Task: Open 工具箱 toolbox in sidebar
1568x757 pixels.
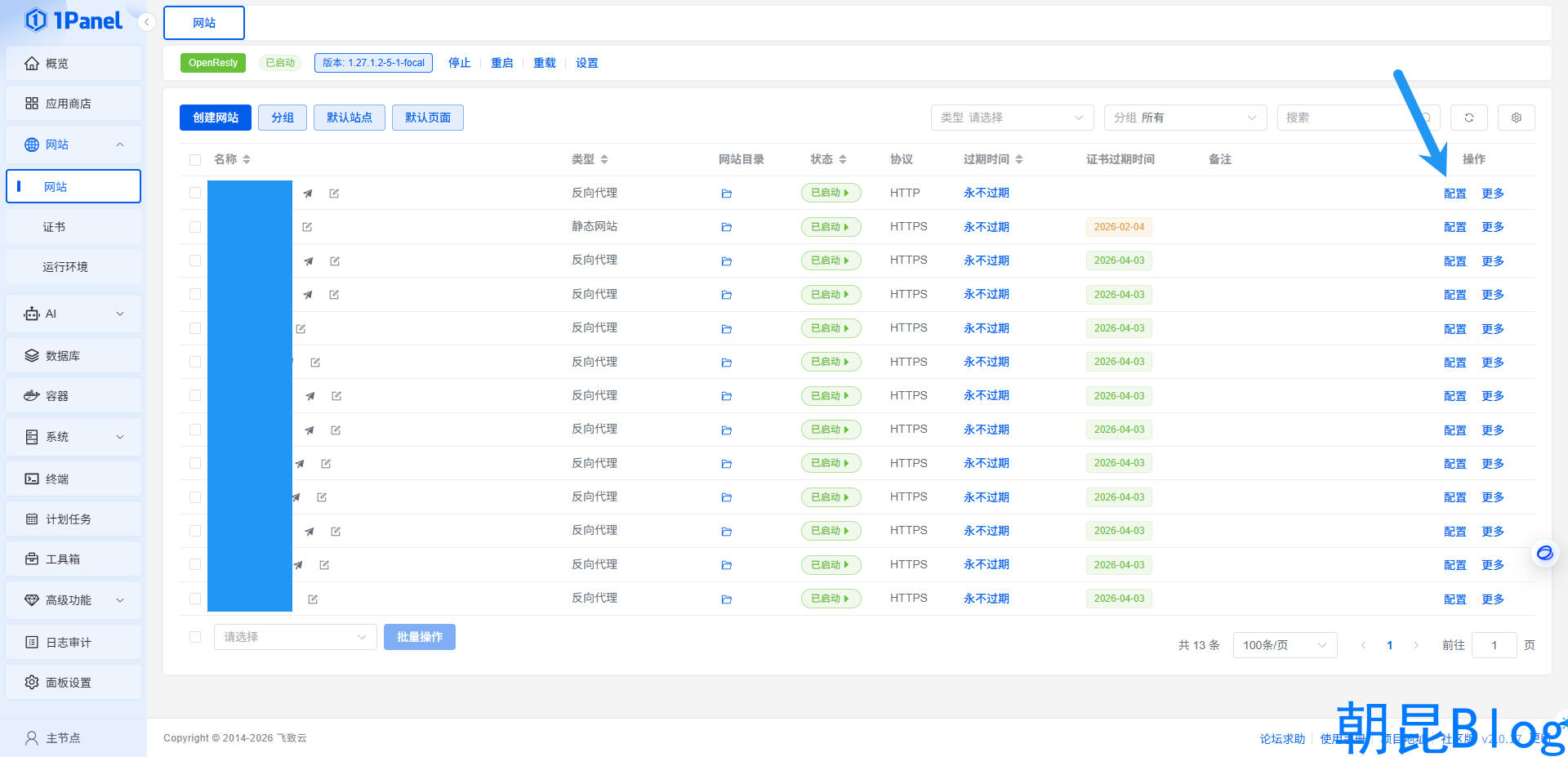Action: pyautogui.click(x=73, y=559)
